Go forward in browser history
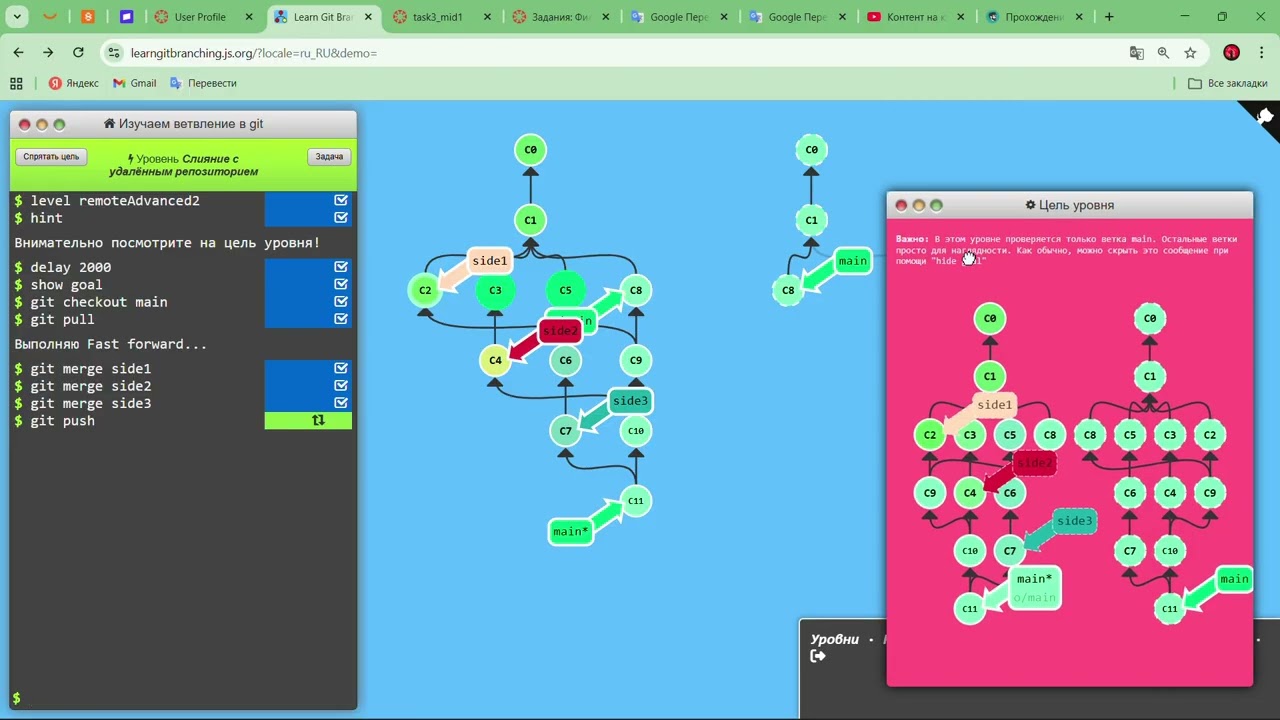 48,53
